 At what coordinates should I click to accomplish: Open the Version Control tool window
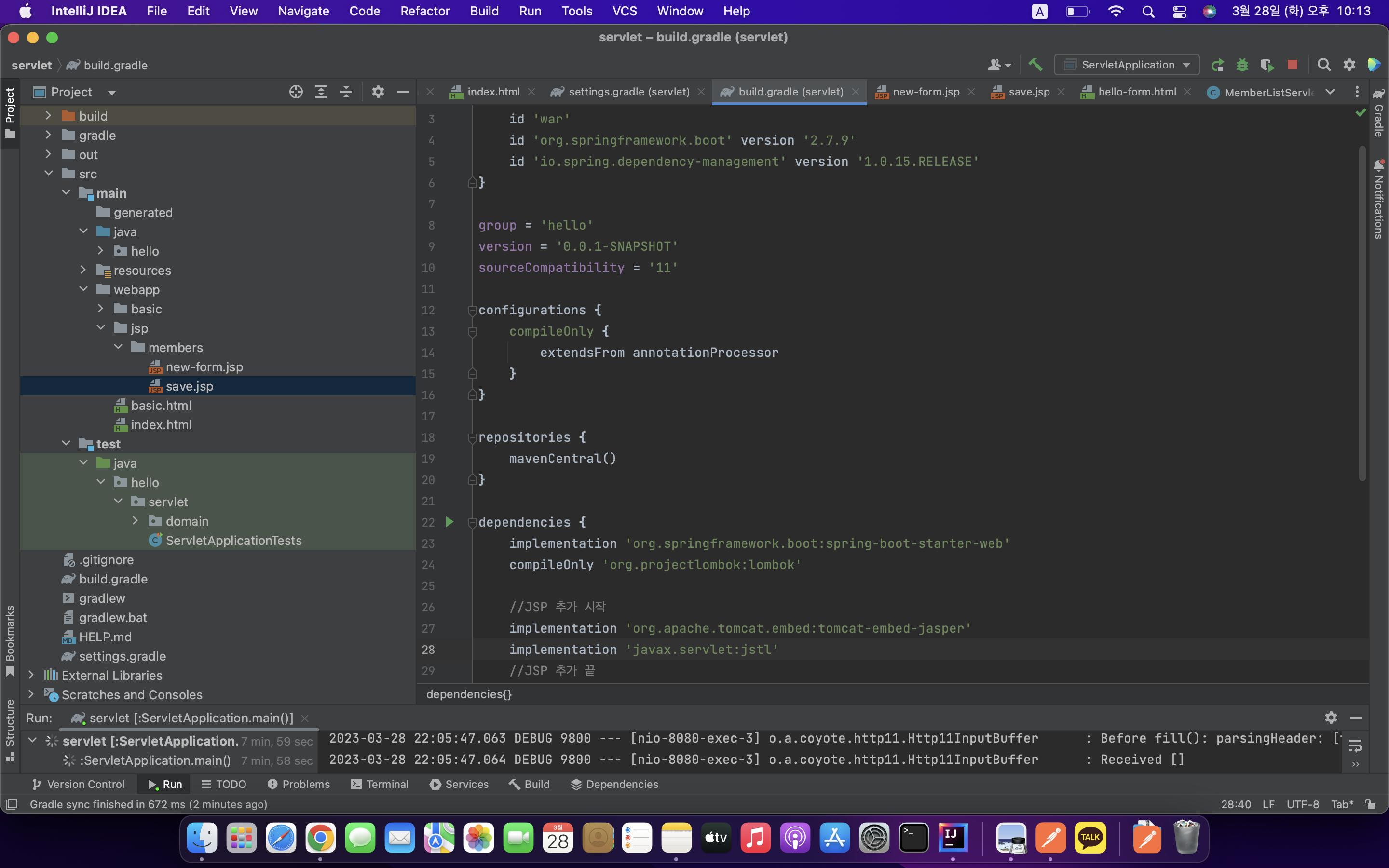pos(78,784)
